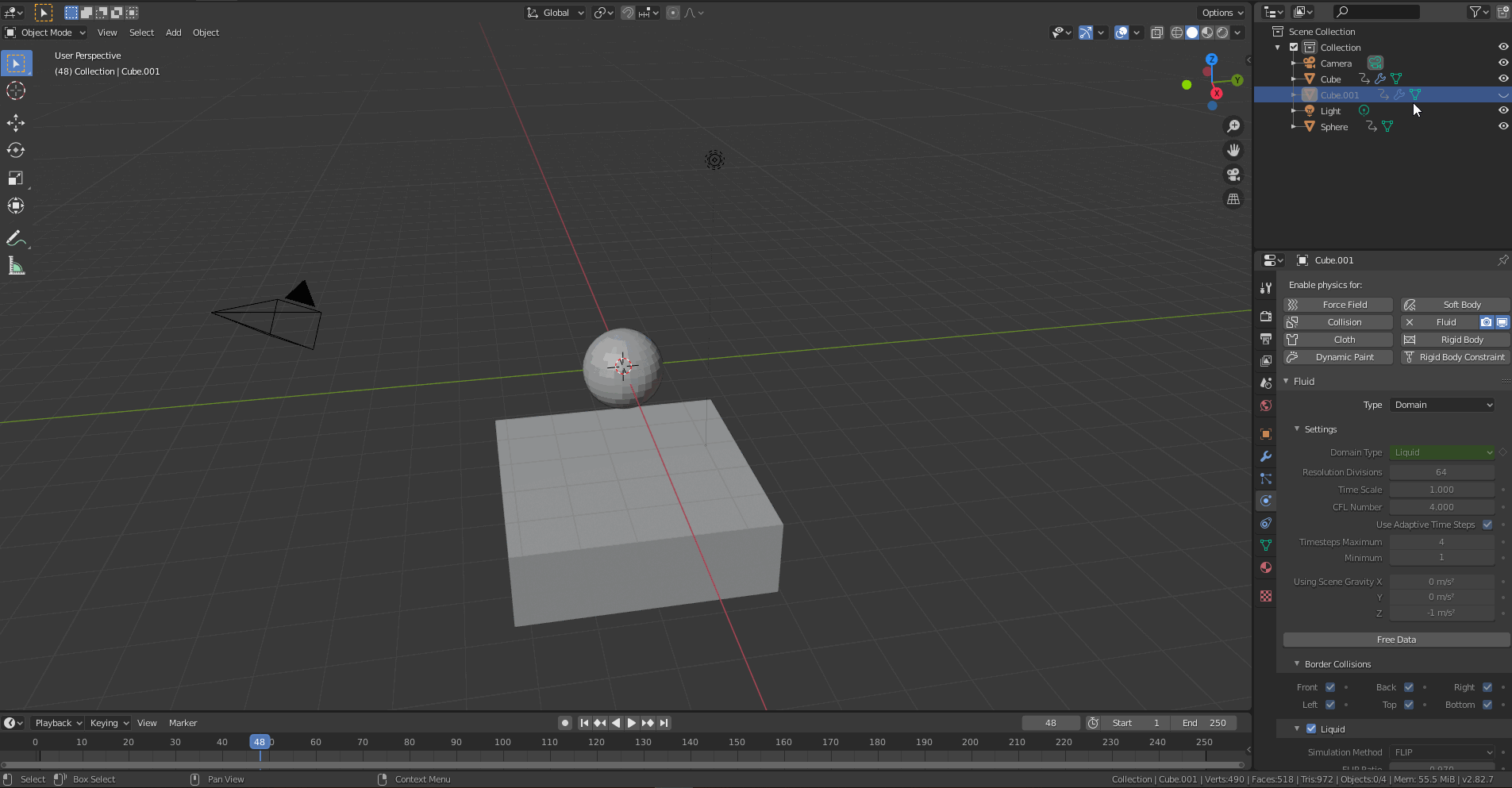Switch viewport to Rendered shading
The image size is (1512, 788).
[1222, 33]
